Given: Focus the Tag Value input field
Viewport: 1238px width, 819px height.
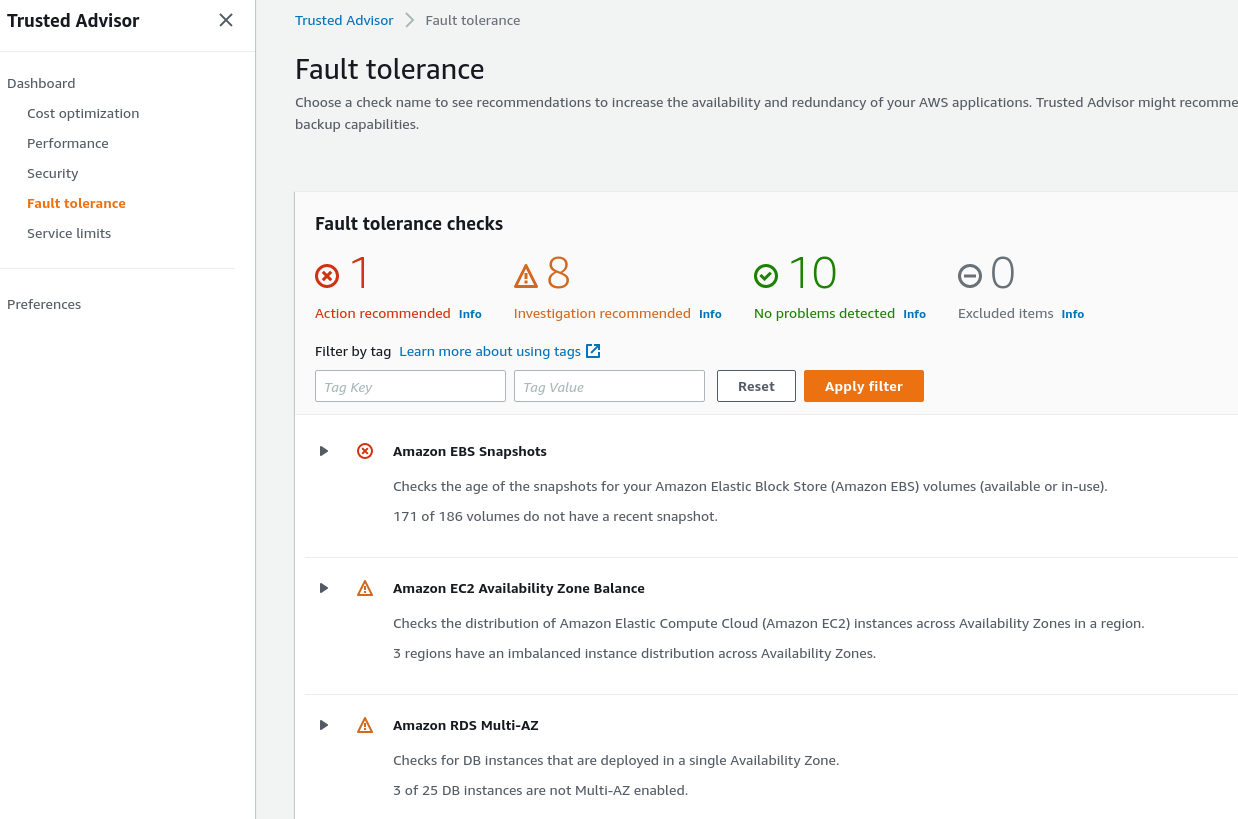Looking at the screenshot, I should [609, 386].
